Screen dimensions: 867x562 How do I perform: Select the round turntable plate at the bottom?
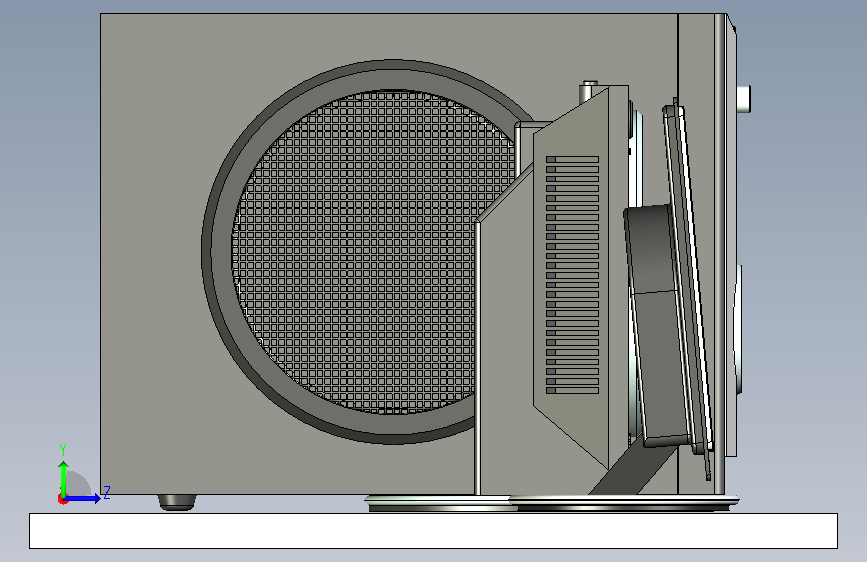[x=551, y=503]
